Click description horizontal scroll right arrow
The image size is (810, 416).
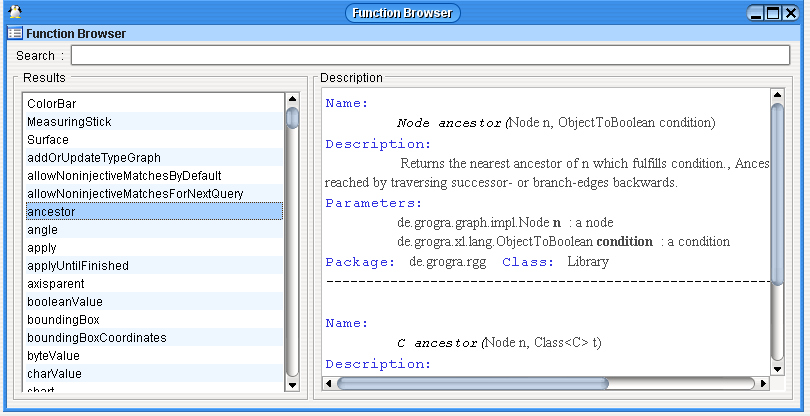click(x=763, y=383)
